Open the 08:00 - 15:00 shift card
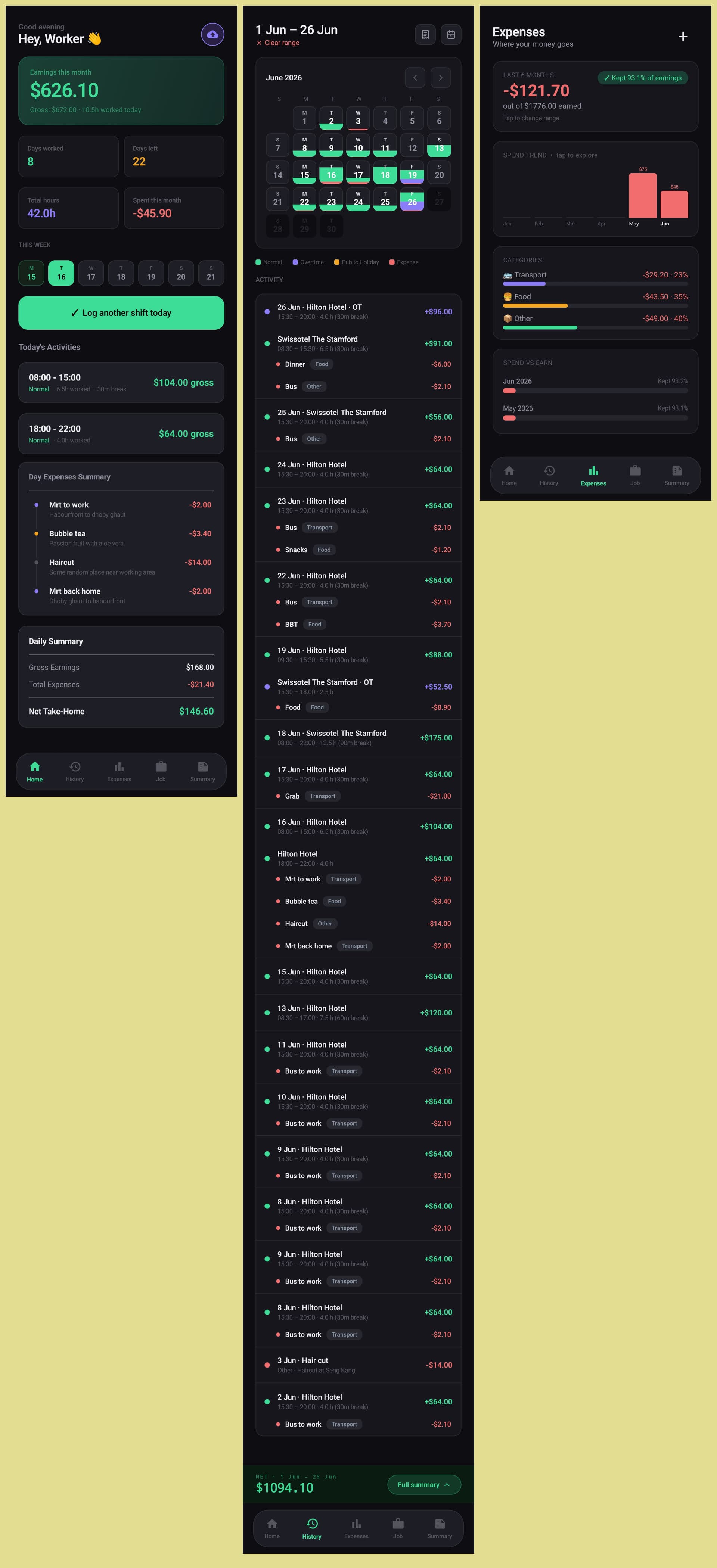The image size is (717, 1568). (x=121, y=383)
